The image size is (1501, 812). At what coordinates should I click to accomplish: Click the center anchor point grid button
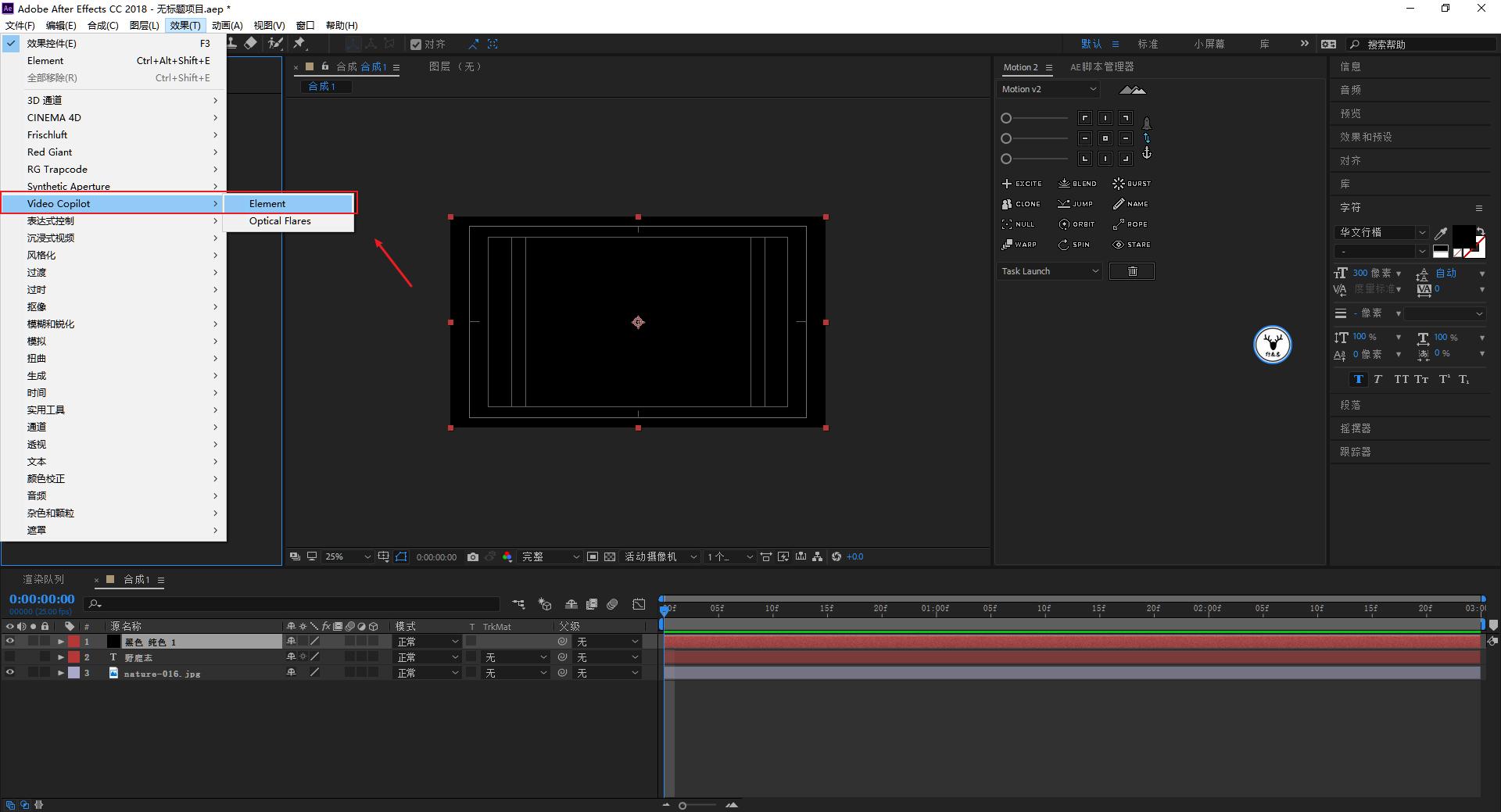pyautogui.click(x=1105, y=138)
